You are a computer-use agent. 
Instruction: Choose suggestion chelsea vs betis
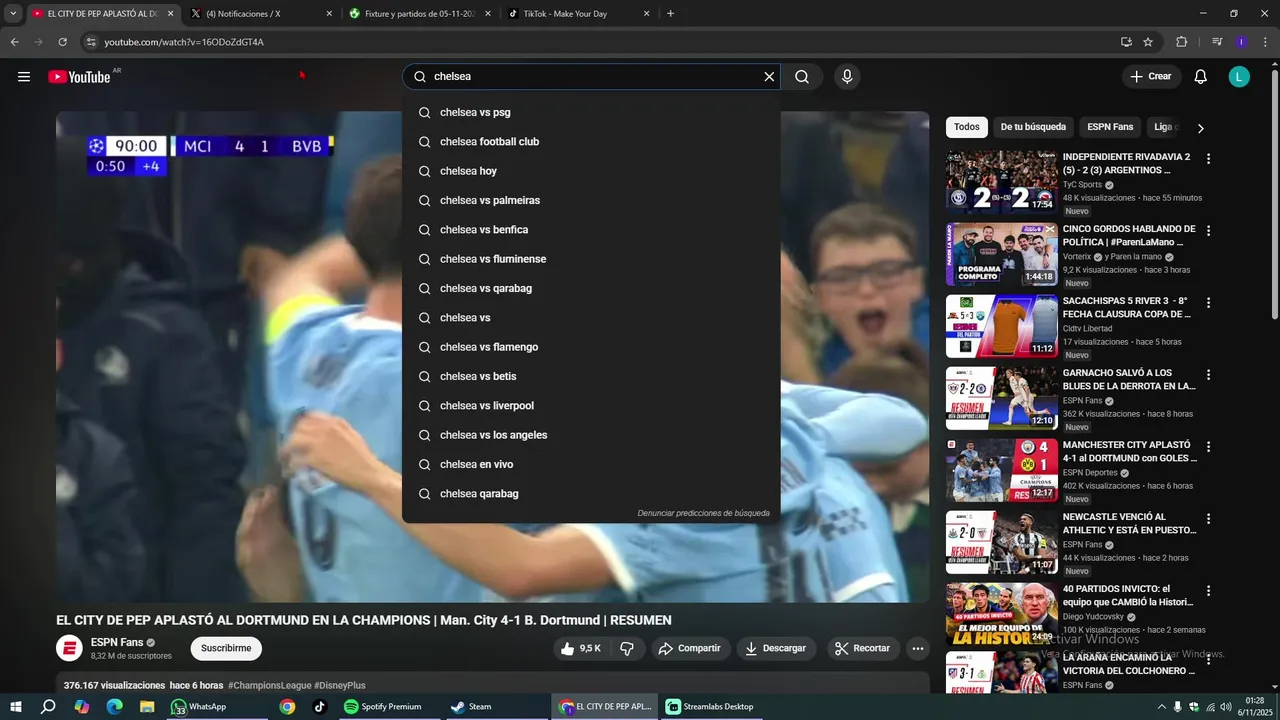(591, 377)
